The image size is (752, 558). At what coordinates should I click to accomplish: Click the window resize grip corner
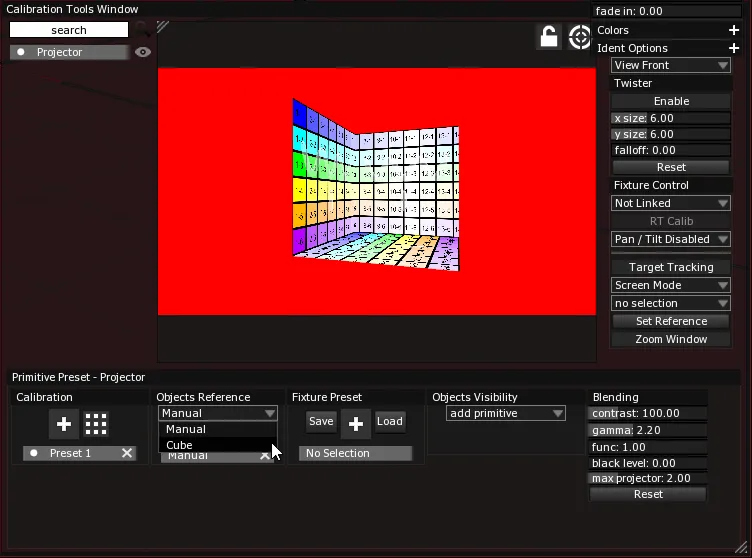click(x=741, y=547)
